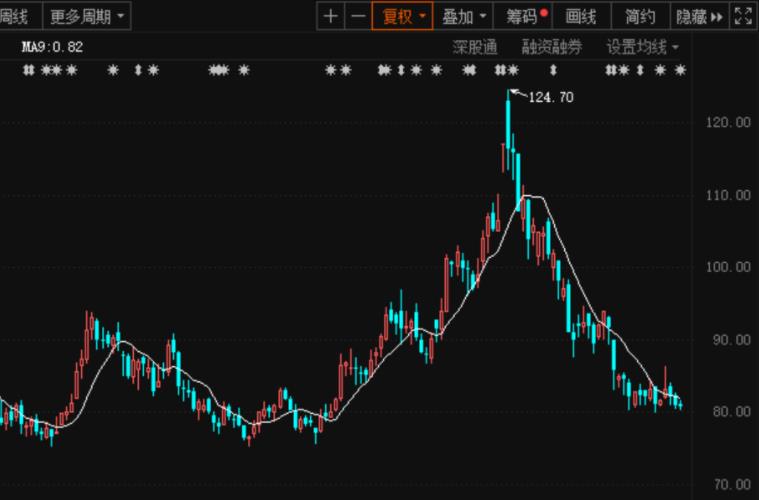The width and height of the screenshot is (759, 500).
Task: Toggle fullscreen chart view icon
Action: click(743, 16)
